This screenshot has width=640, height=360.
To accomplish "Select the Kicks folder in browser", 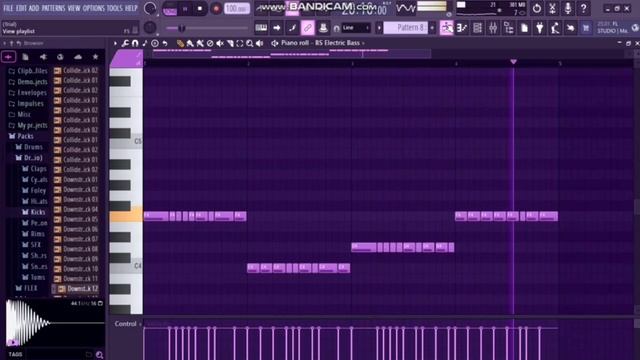I will [x=33, y=212].
